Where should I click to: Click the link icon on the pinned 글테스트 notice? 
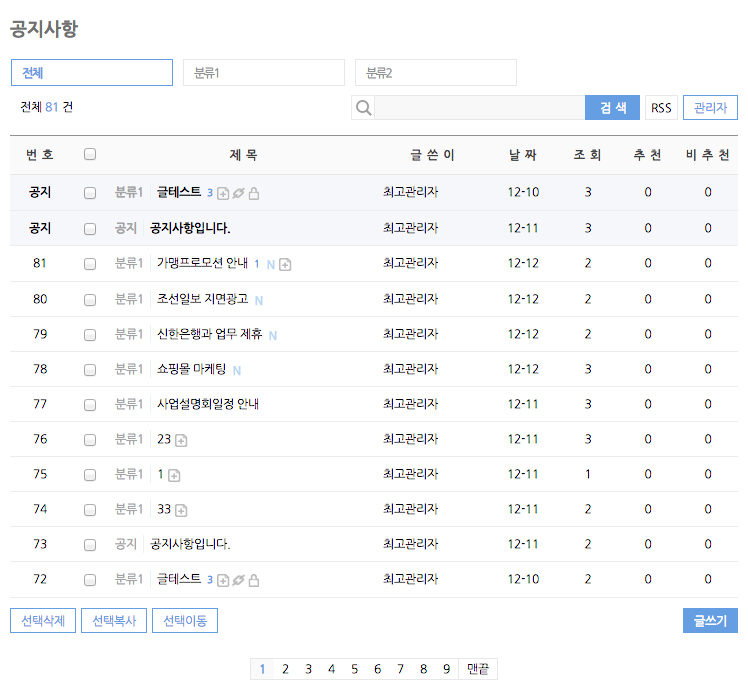(238, 193)
